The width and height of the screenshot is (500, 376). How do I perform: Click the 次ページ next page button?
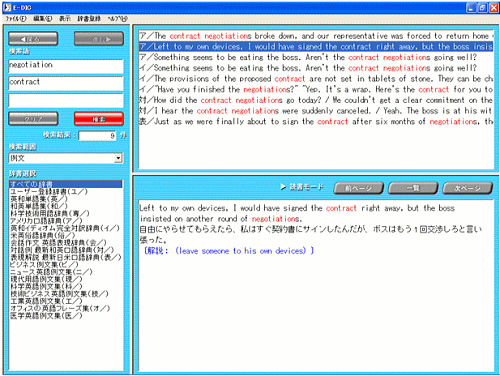coord(467,188)
